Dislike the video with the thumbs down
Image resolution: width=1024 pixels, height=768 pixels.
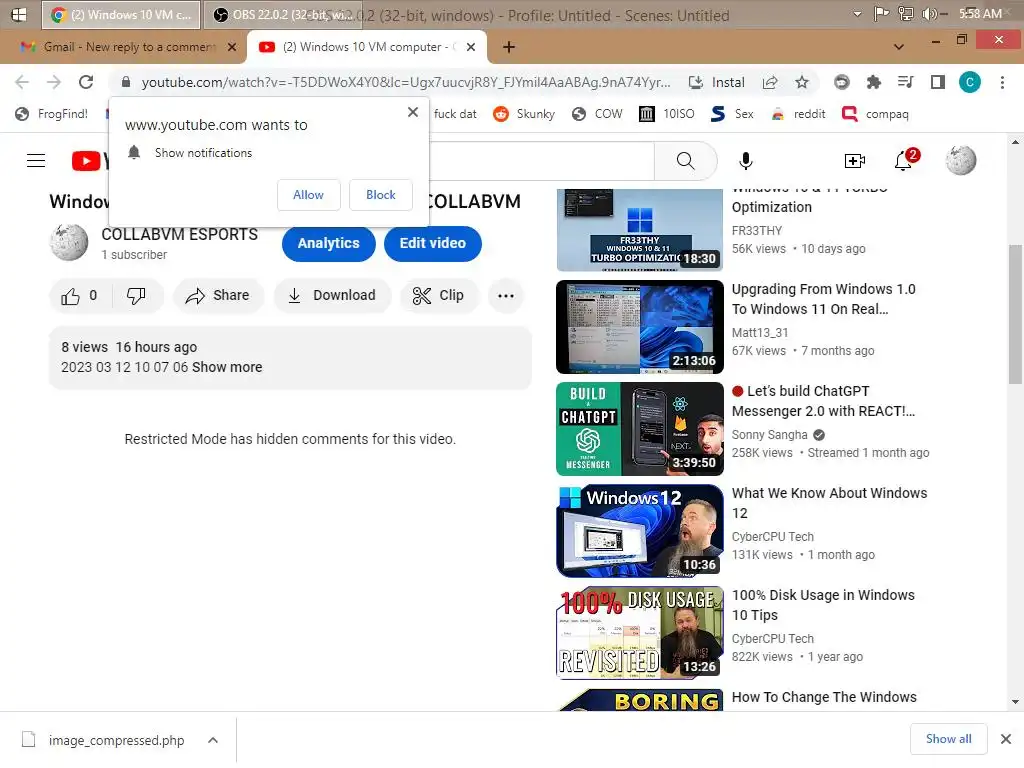[x=136, y=296]
